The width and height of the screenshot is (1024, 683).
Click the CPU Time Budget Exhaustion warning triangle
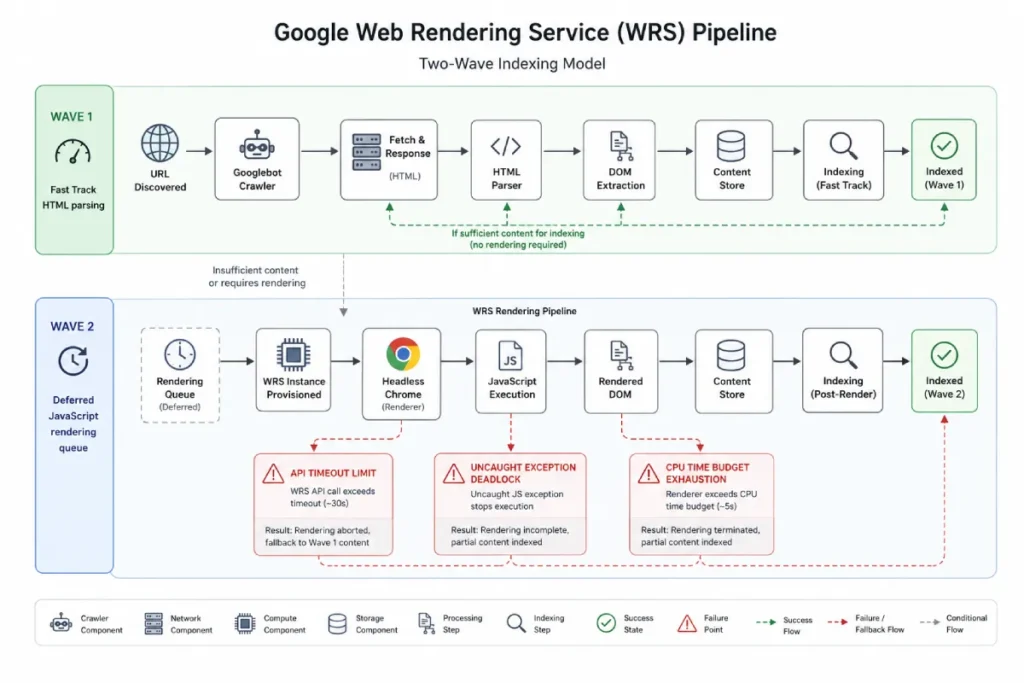pos(648,473)
